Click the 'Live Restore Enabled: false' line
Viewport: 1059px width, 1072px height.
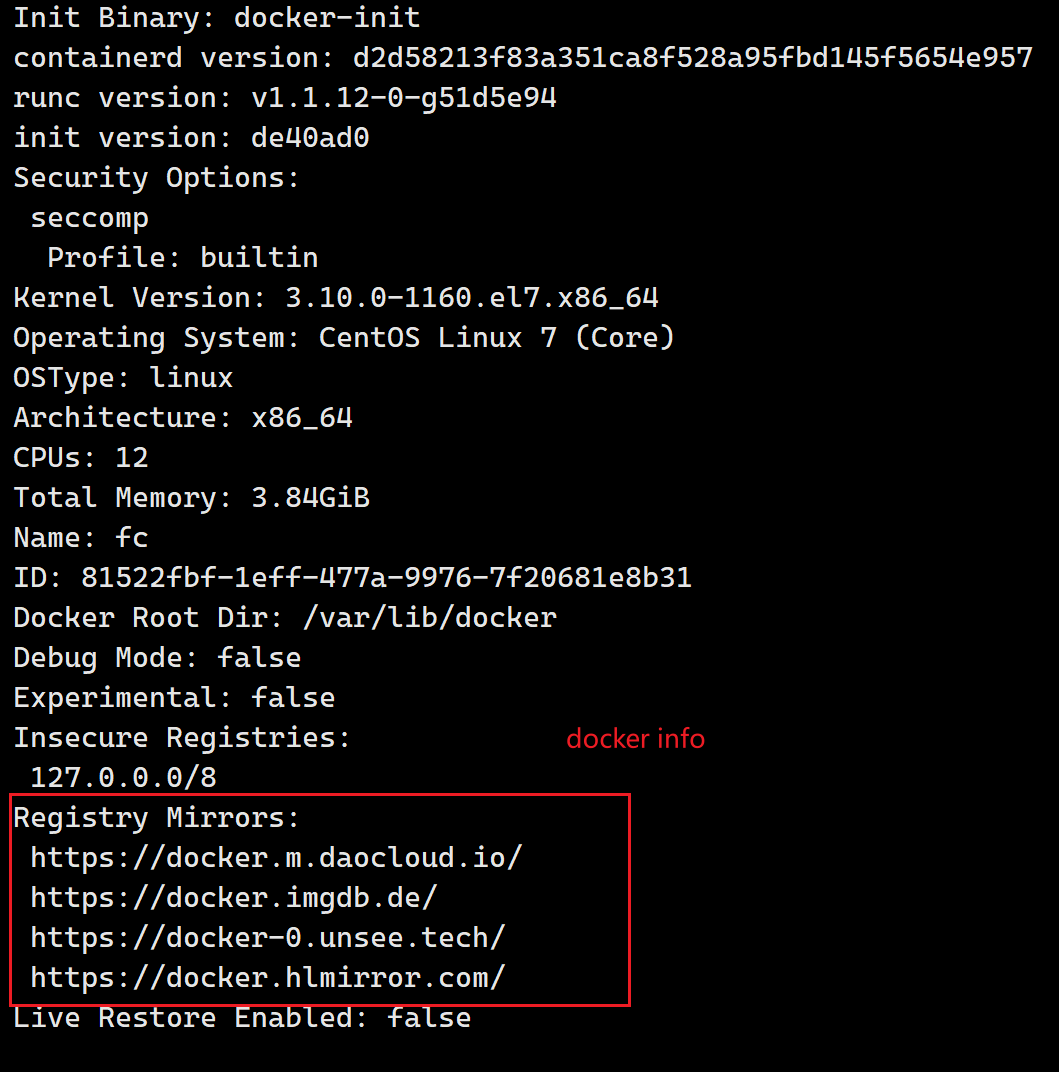pos(242,1018)
